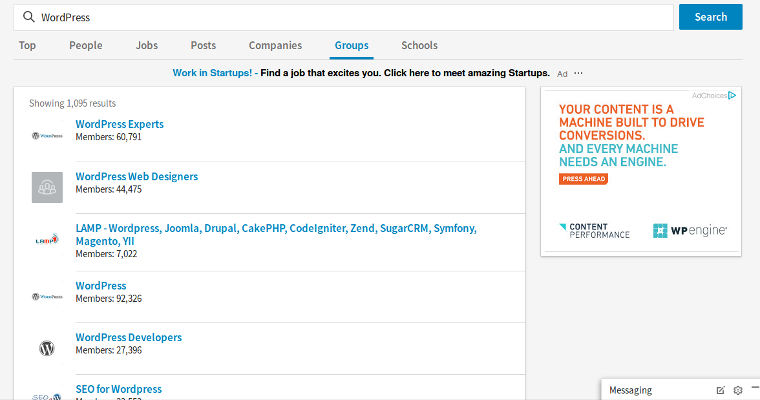This screenshot has height=400, width=760.
Task: Click the ad headline about content machine
Action: pyautogui.click(x=632, y=136)
